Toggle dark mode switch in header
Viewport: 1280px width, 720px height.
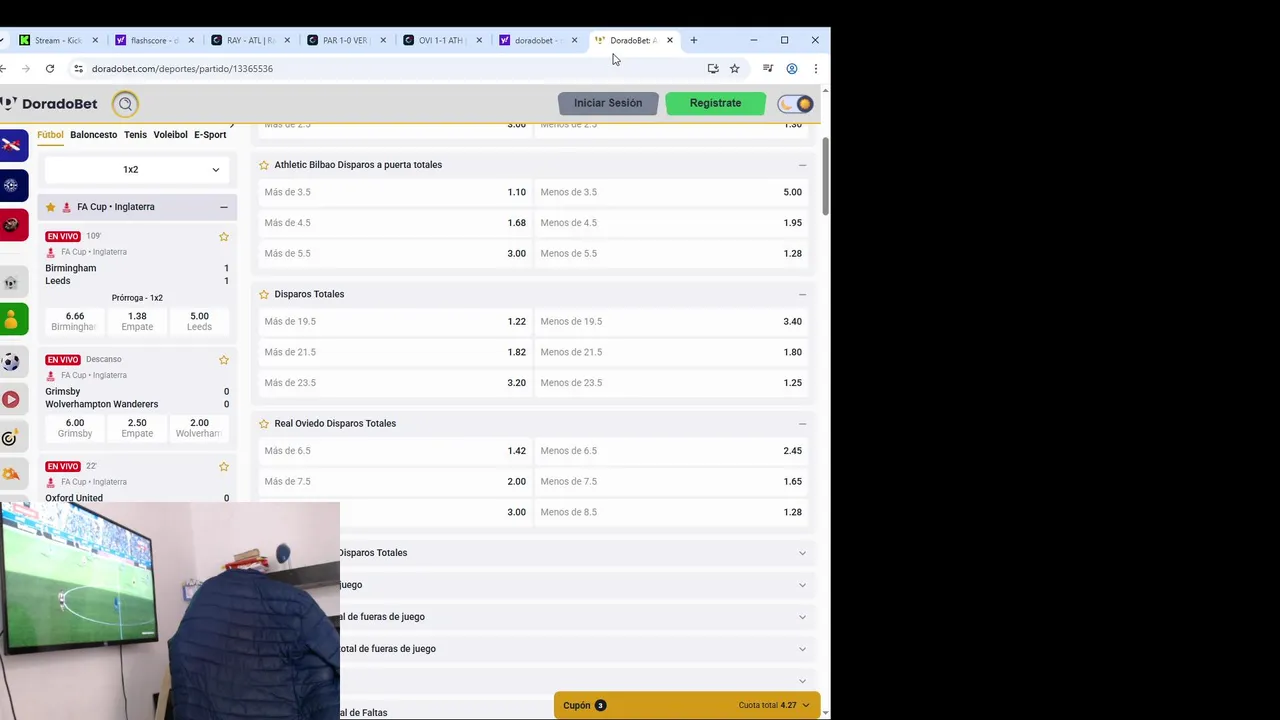[796, 104]
